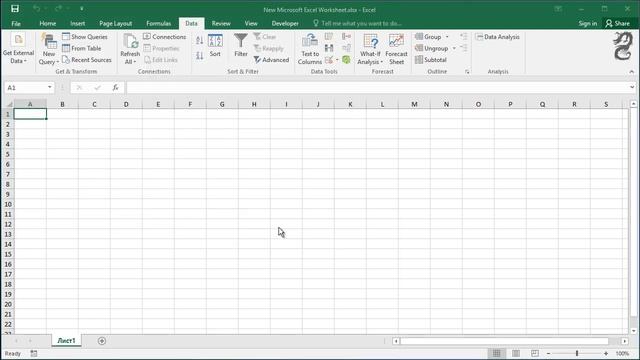
Task: Click the Ungroup button
Action: pyautogui.click(x=432, y=48)
